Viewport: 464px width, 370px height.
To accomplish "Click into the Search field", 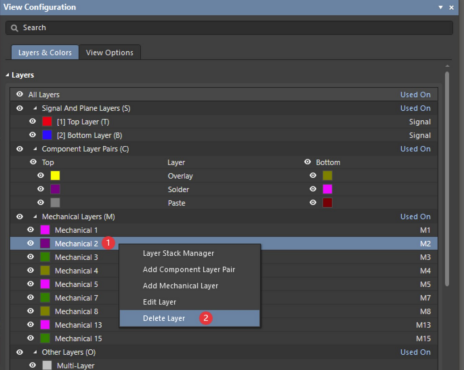I will [229, 28].
